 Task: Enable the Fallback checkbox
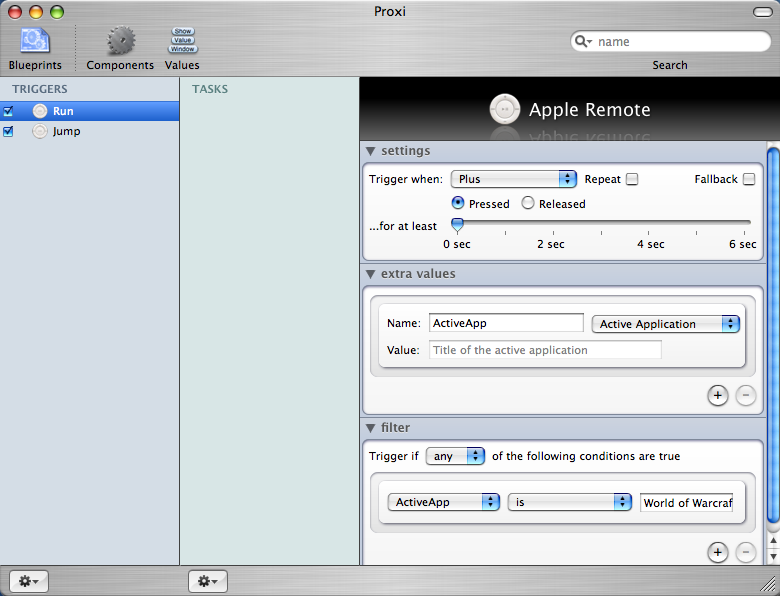(x=749, y=179)
